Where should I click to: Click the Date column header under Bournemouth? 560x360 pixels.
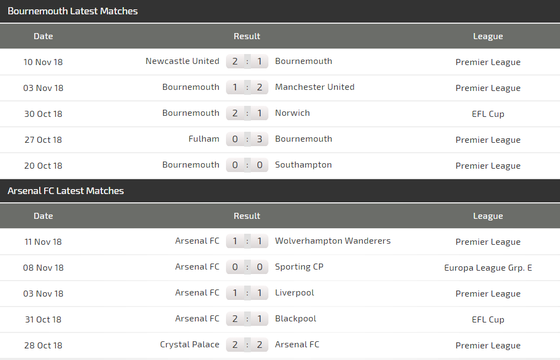tap(43, 36)
